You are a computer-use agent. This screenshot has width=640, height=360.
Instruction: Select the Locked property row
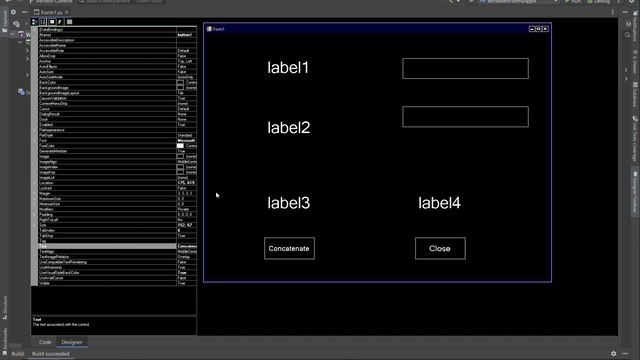117,188
